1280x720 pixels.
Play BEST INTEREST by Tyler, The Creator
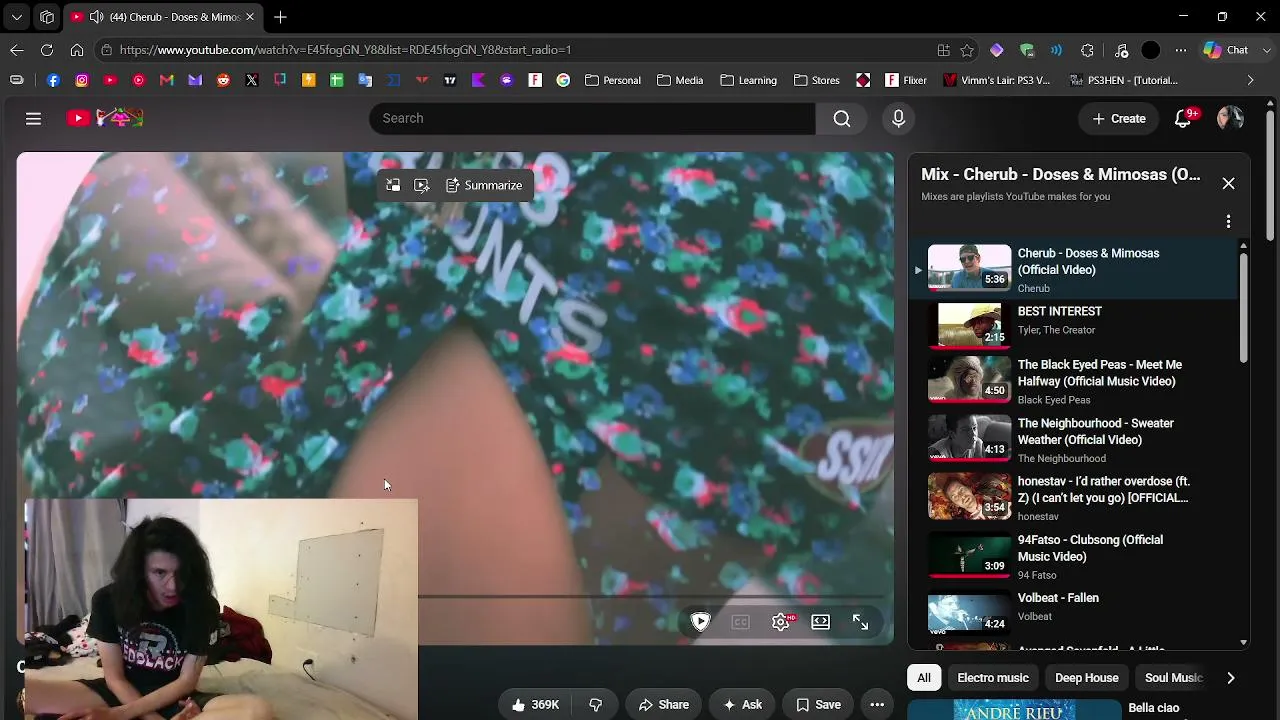(x=1073, y=324)
